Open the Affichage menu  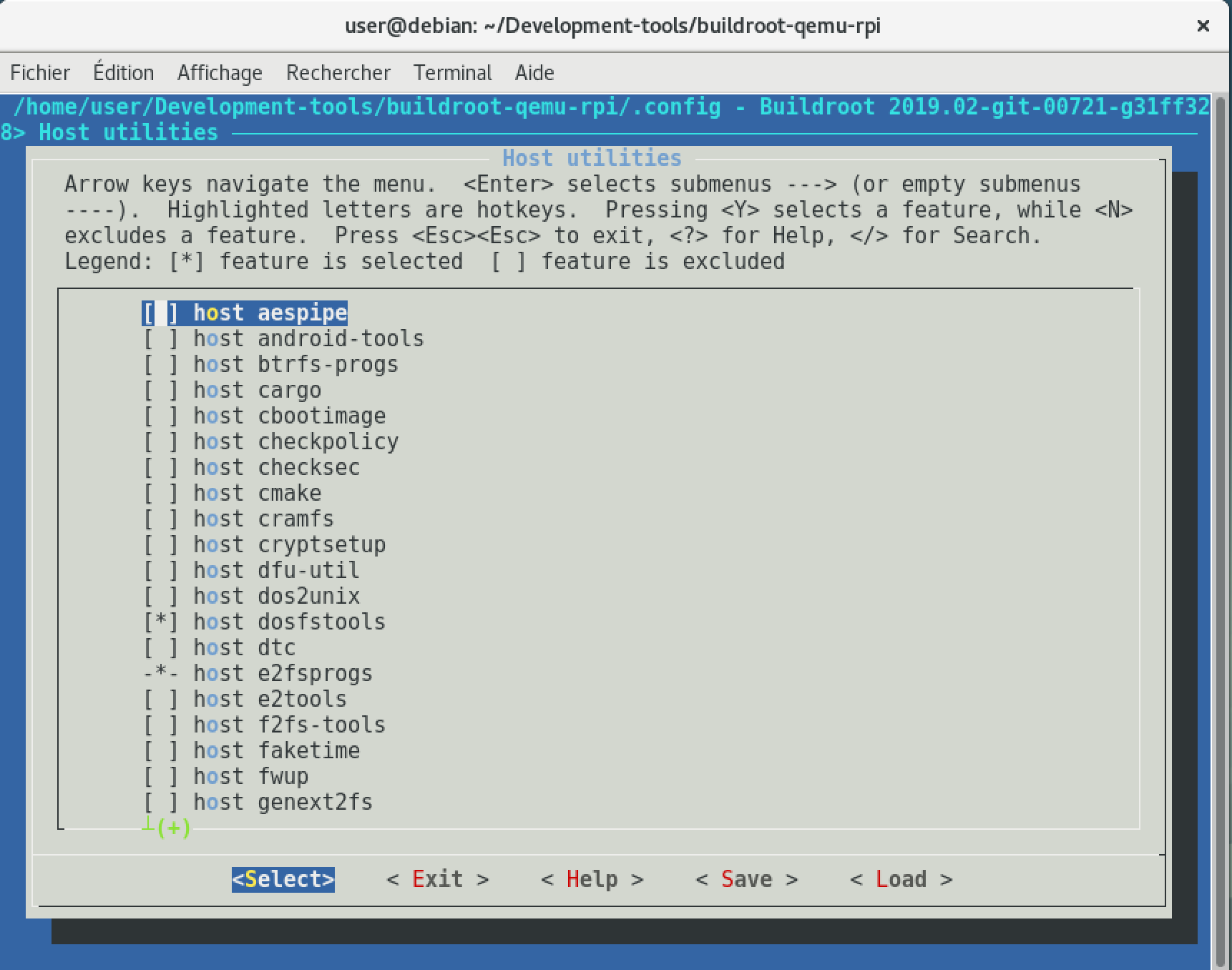220,73
